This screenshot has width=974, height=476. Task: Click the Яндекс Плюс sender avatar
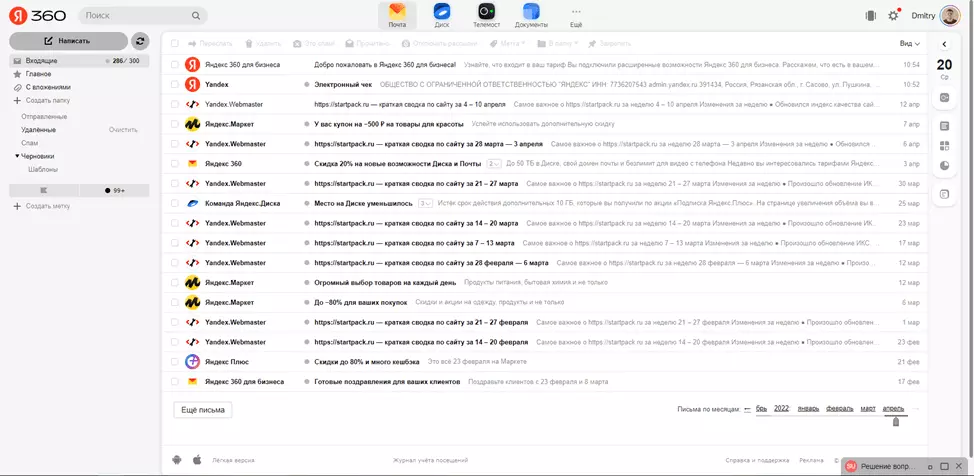point(193,362)
